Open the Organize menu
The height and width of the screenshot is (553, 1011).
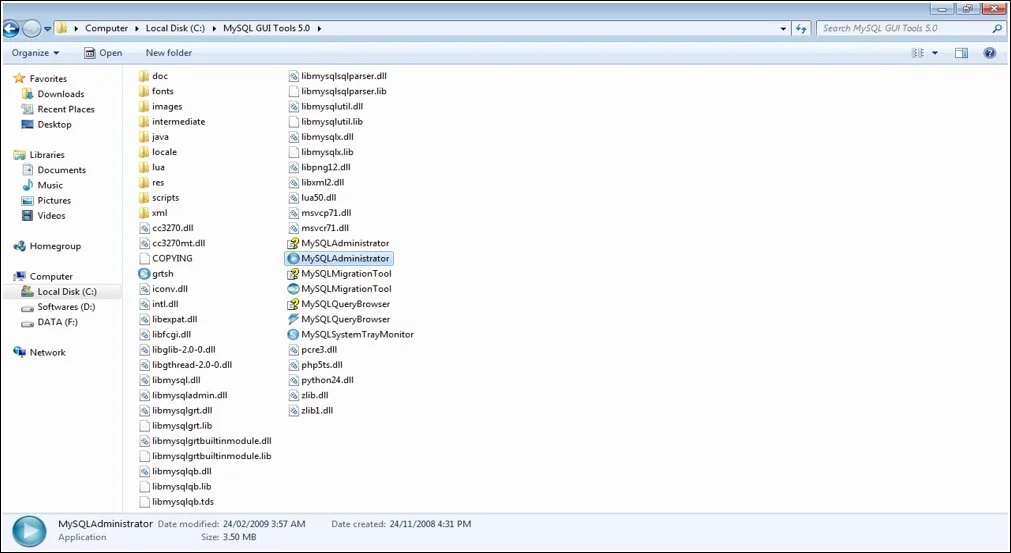35,53
